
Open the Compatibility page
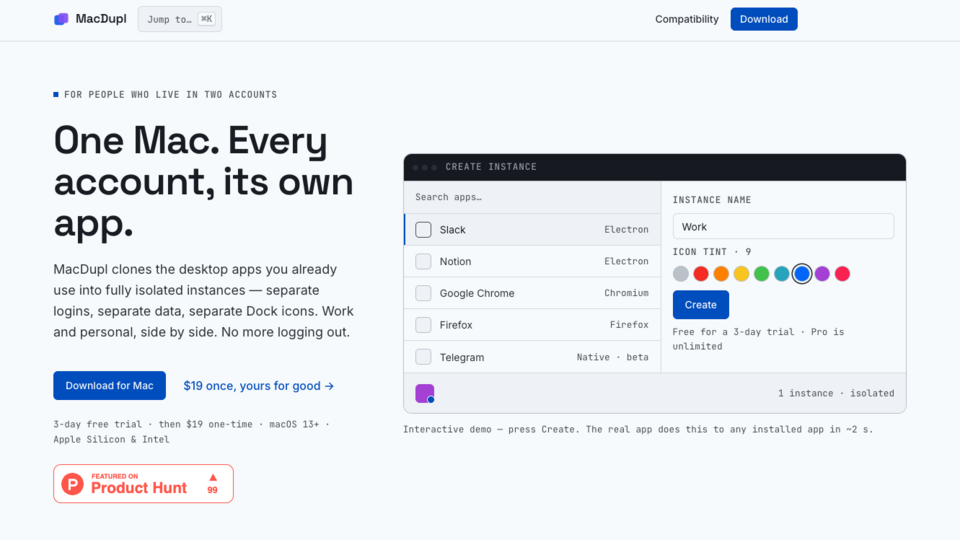click(686, 19)
